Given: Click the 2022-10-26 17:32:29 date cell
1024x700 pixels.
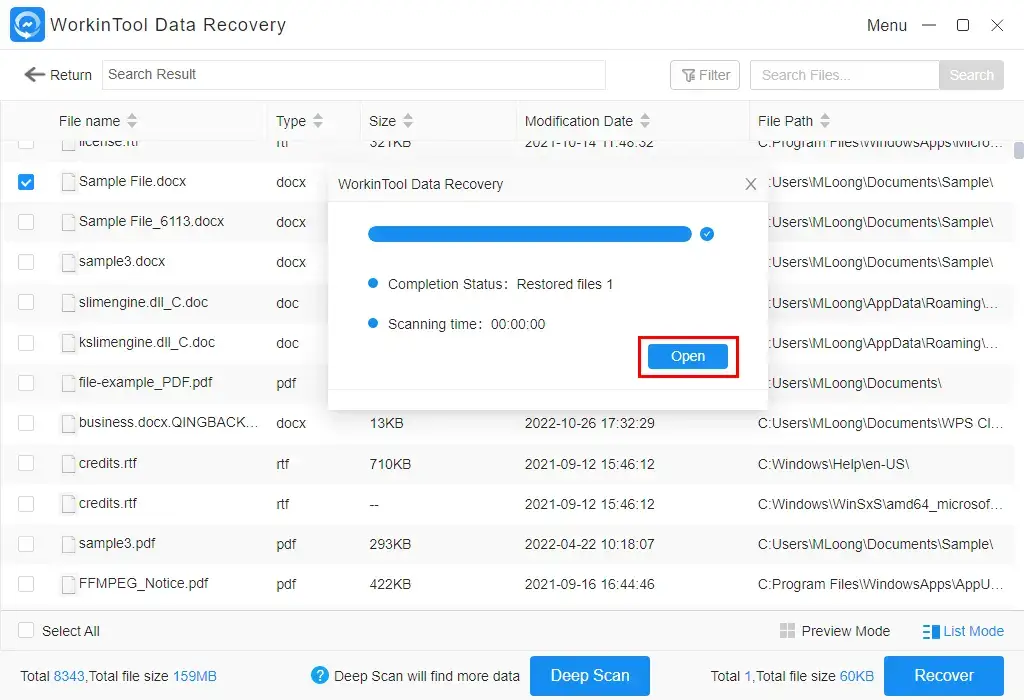Looking at the screenshot, I should coord(589,423).
